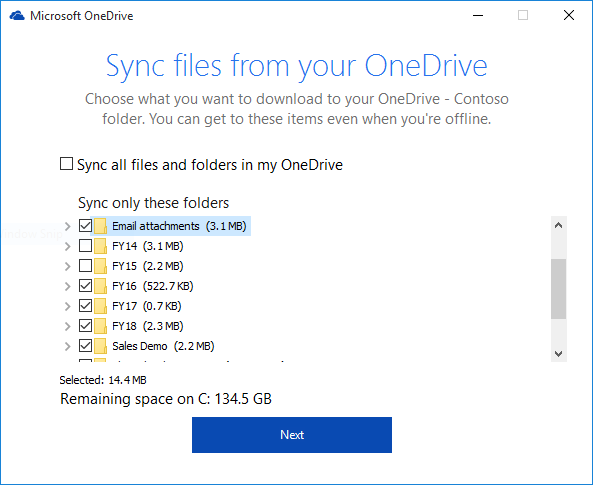
Task: Uncheck the Sales Demo folder checkbox
Action: pyautogui.click(x=85, y=345)
